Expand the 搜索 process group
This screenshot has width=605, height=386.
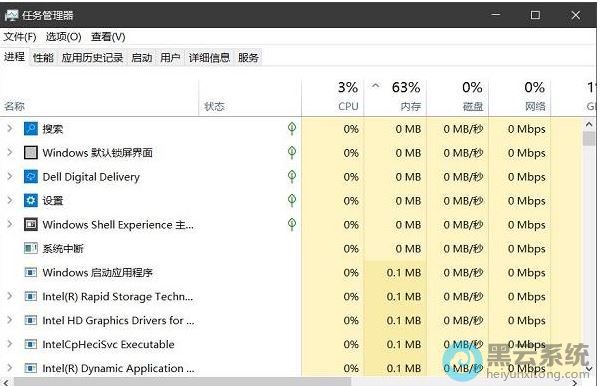click(10, 129)
